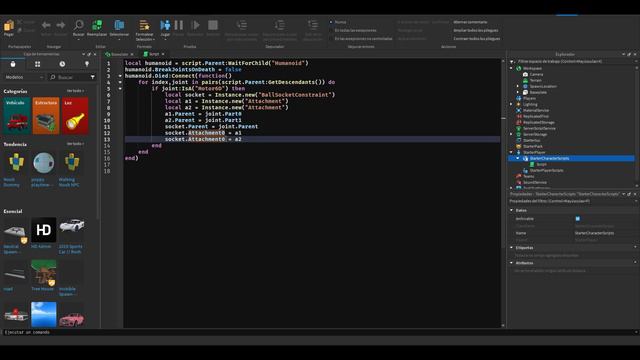Select StarterPack in the Explorer

point(530,147)
